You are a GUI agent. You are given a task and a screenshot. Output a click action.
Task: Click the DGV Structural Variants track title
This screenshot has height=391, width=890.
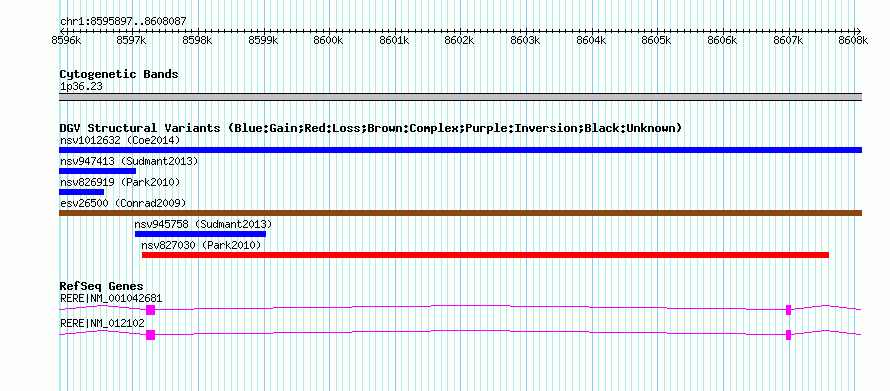(371, 128)
